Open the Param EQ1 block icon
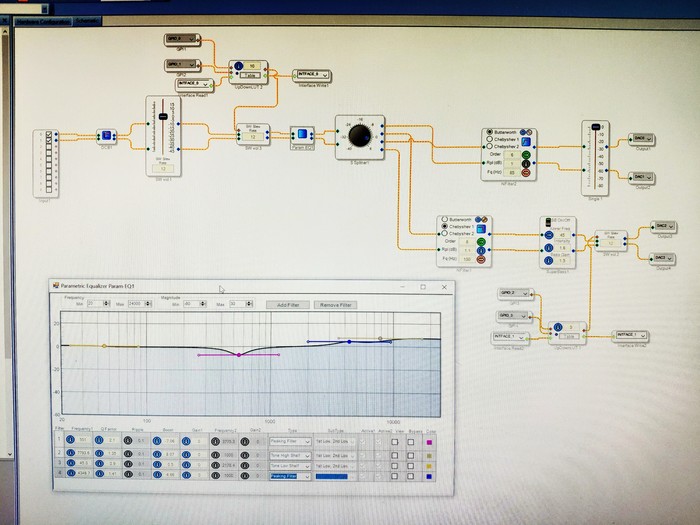The height and width of the screenshot is (525, 700). click(x=301, y=135)
